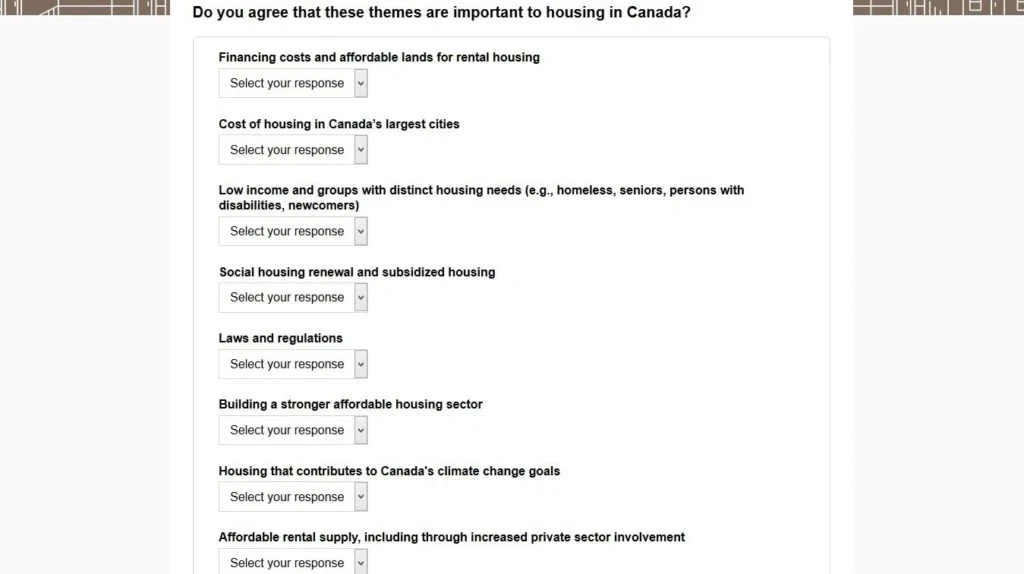Open the Financing costs response dropdown
The height and width of the screenshot is (574, 1024).
[293, 83]
